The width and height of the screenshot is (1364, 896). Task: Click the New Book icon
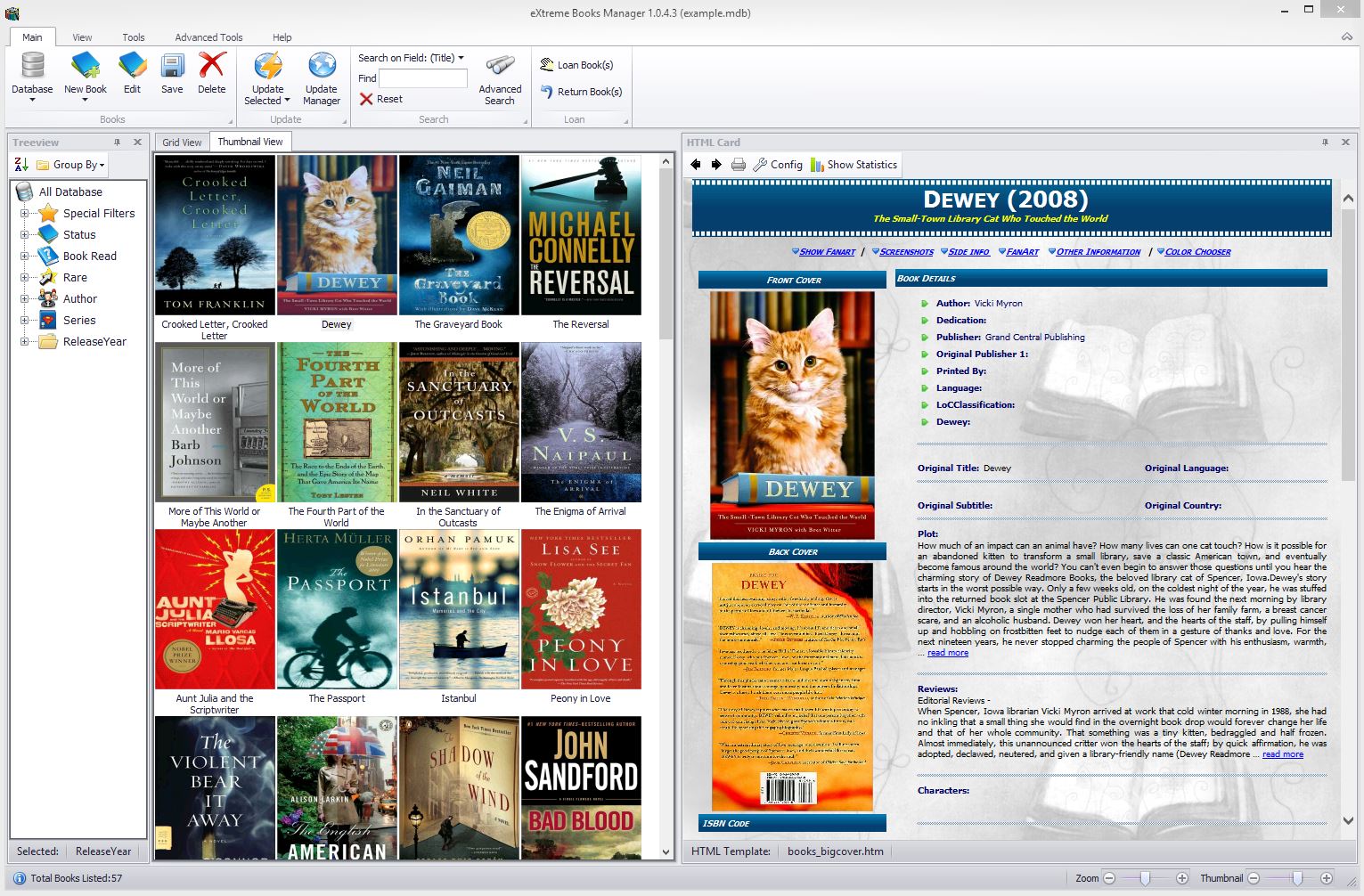point(86,67)
